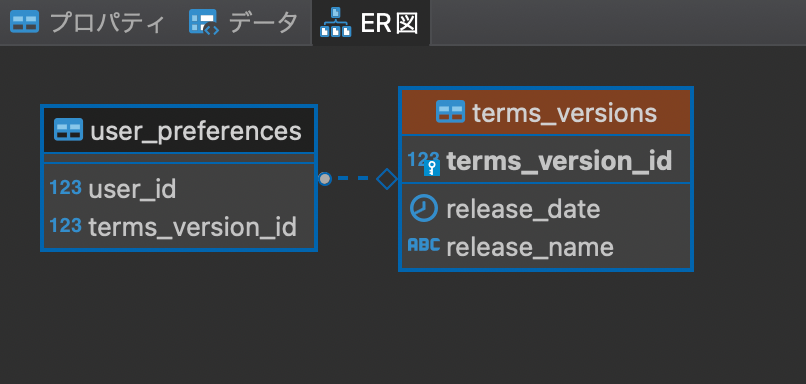The height and width of the screenshot is (384, 806).
Task: Click the ER図 hierarchy diagram icon
Action: 336,22
